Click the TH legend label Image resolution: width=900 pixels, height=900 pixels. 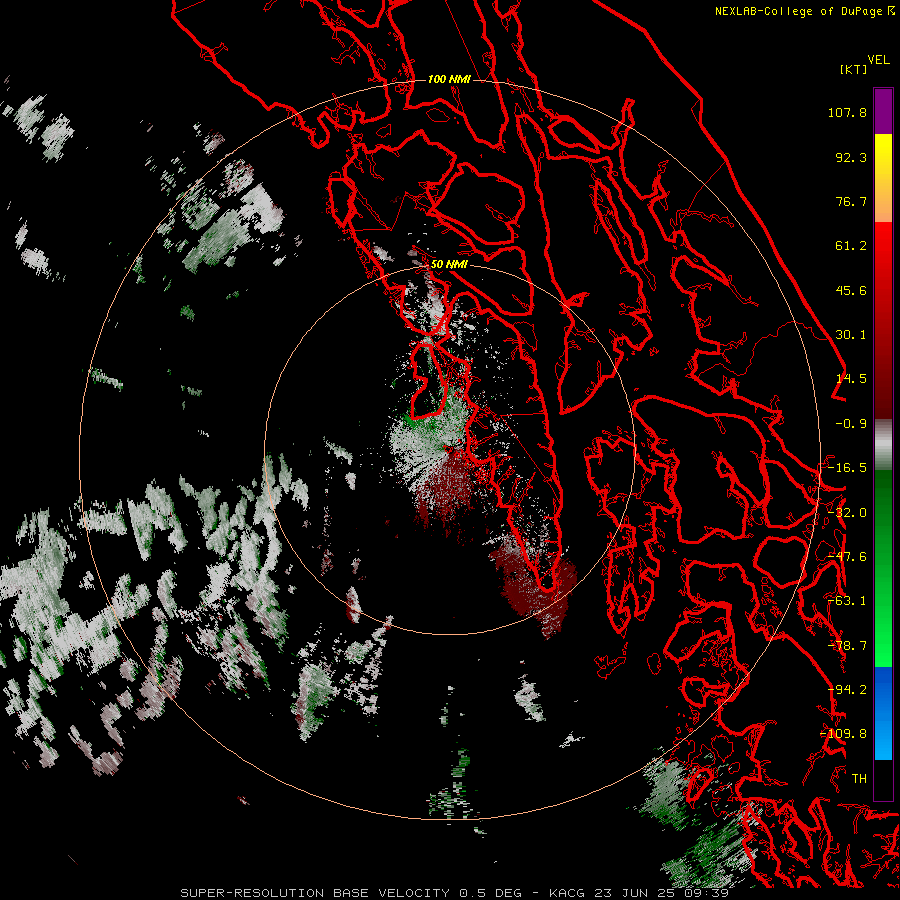859,779
